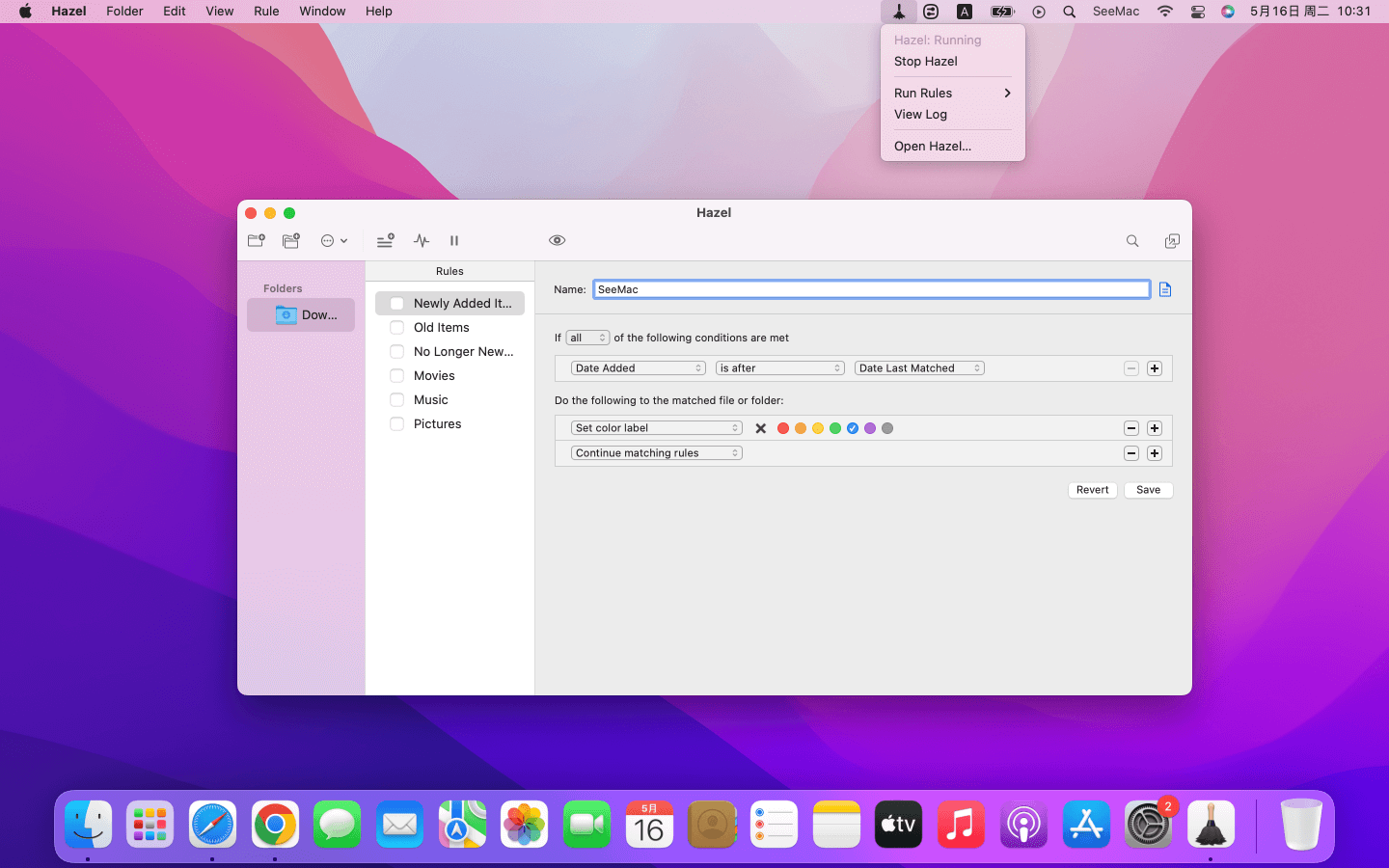Image resolution: width=1389 pixels, height=868 pixels.
Task: Click into the rule Name text field
Action: (x=870, y=289)
